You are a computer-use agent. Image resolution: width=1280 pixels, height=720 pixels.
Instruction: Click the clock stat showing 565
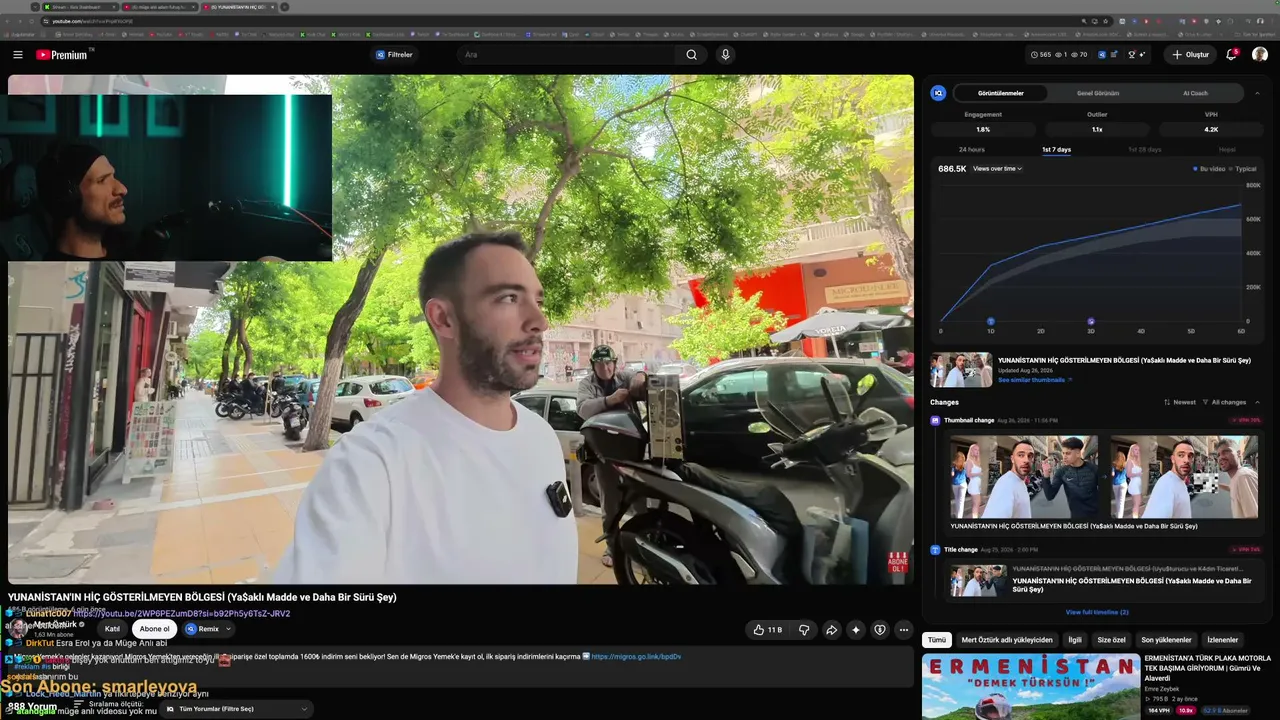1041,55
